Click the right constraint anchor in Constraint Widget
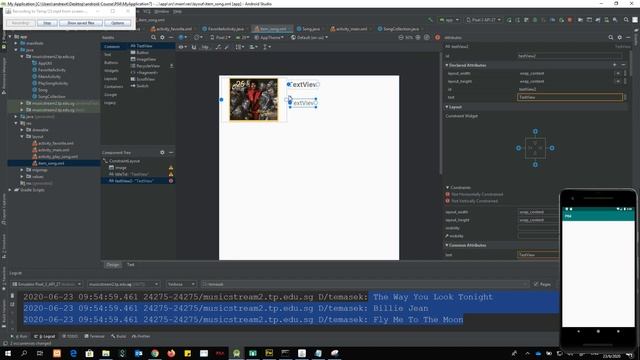Screen dimensions: 640x360 552,148
